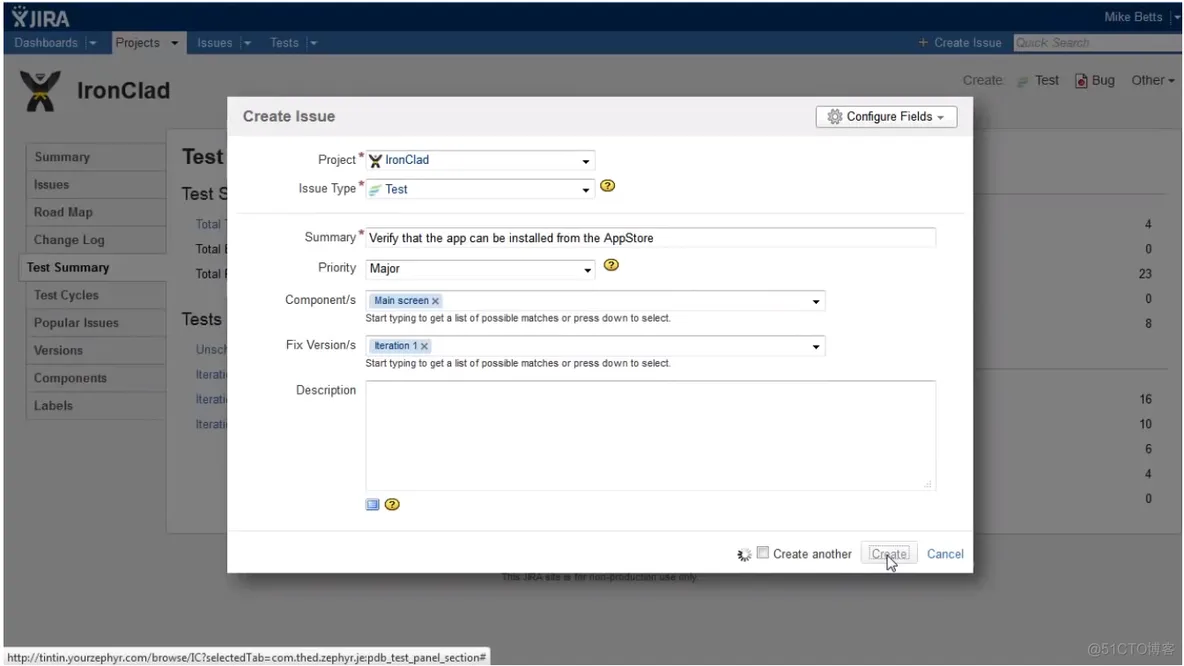
Task: Expand the Fix Version/s dropdown arrow
Action: tap(816, 347)
